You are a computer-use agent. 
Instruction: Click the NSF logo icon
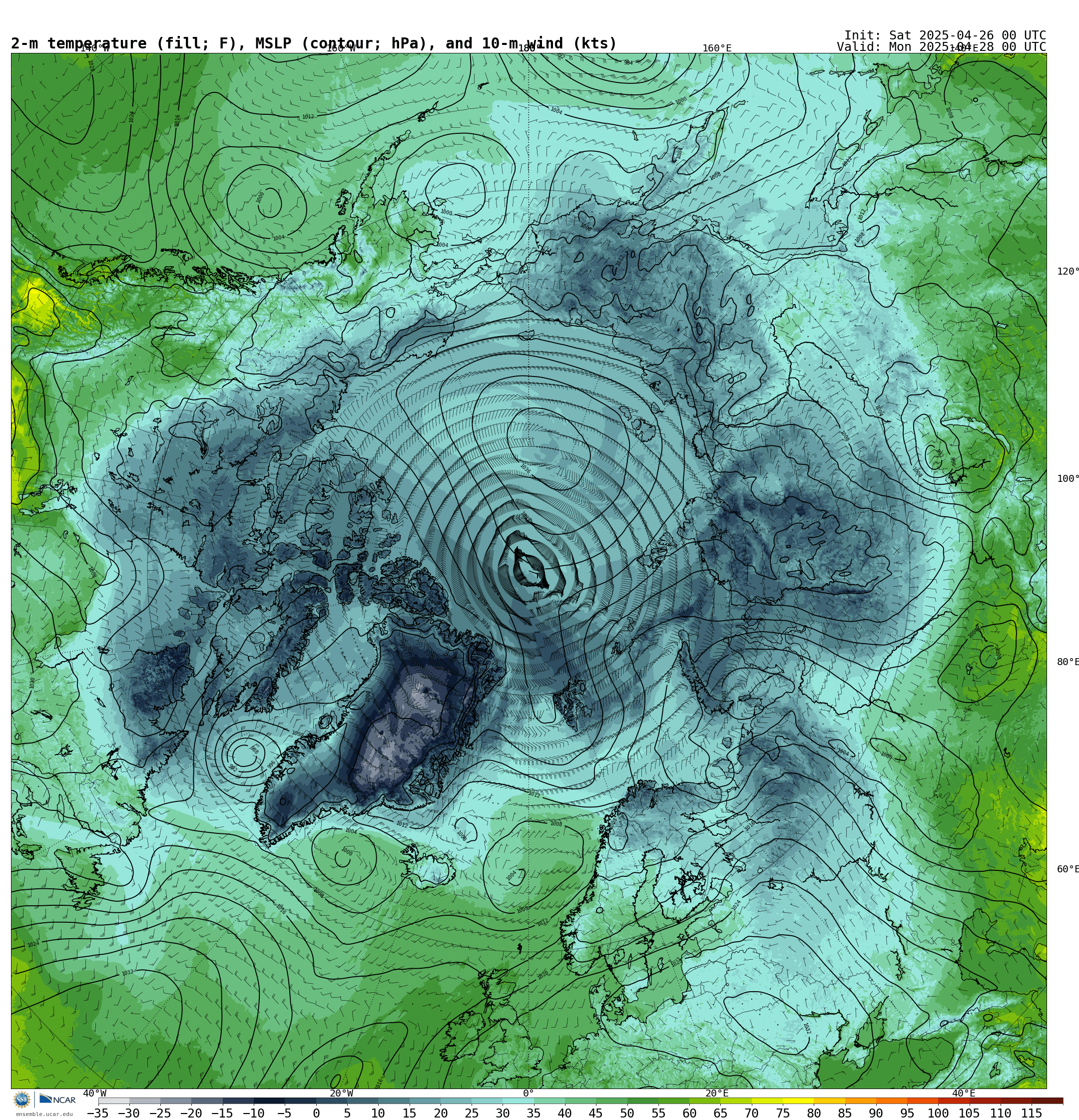coord(21,1099)
